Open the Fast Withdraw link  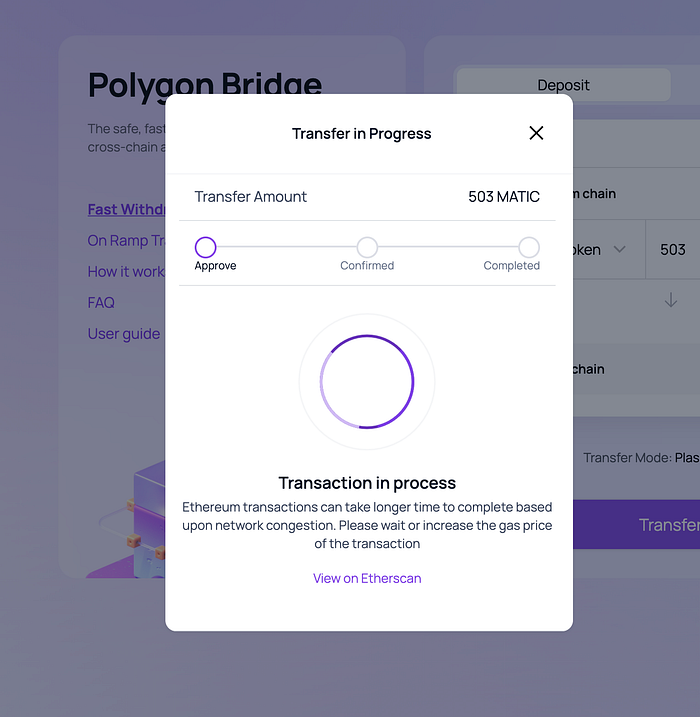point(126,209)
